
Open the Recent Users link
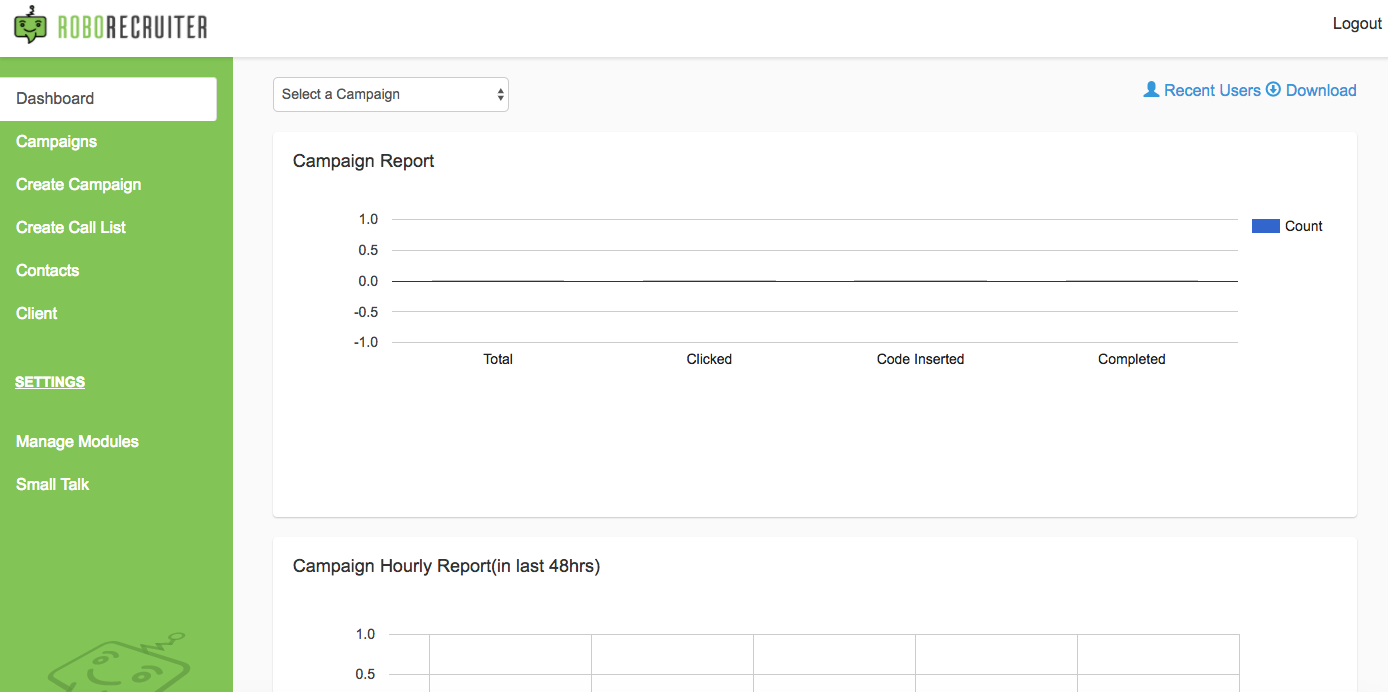pyautogui.click(x=1212, y=91)
